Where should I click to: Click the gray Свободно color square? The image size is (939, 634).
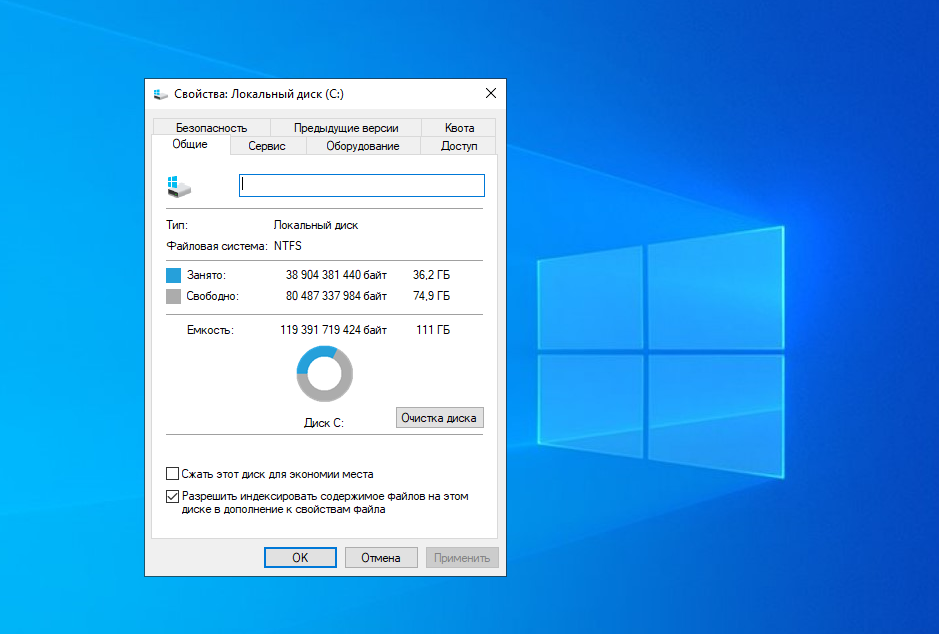click(x=173, y=296)
